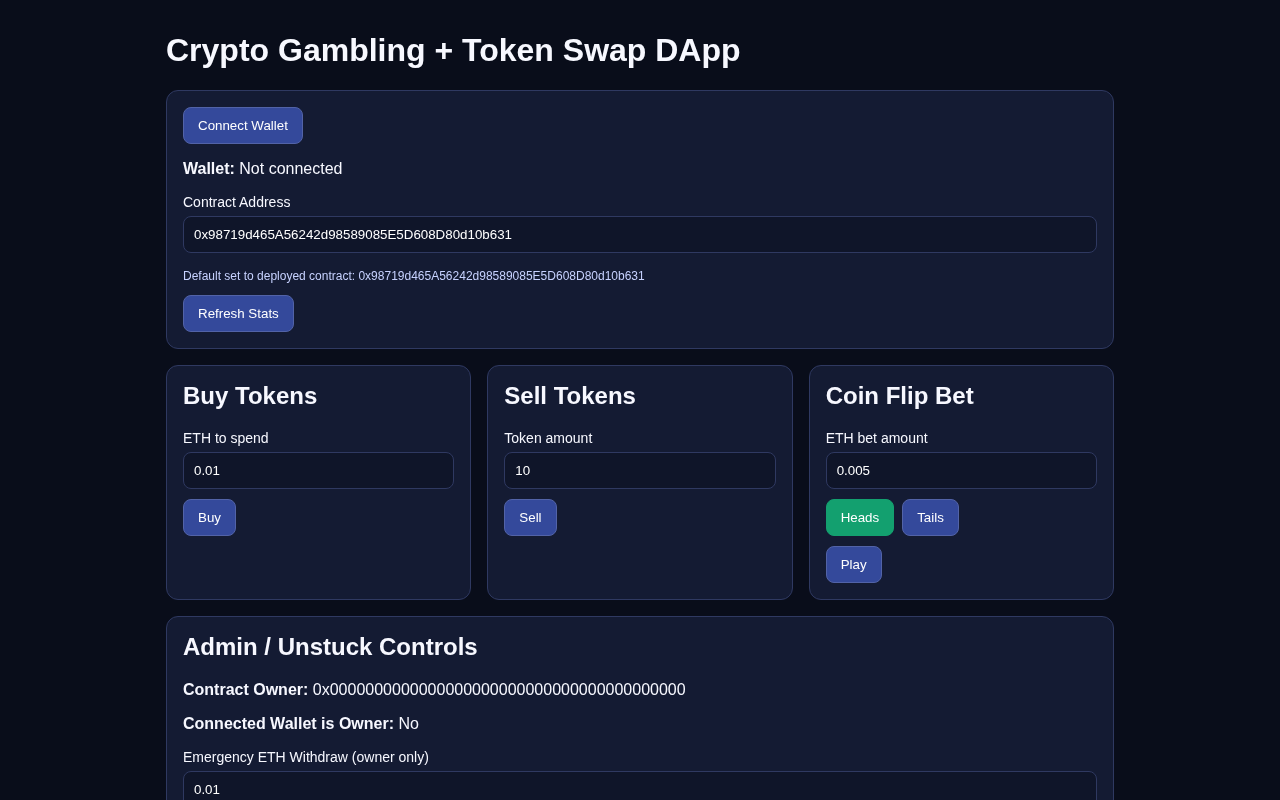Click the ETH bet amount field
Screen dimensions: 1280x800
point(960,471)
